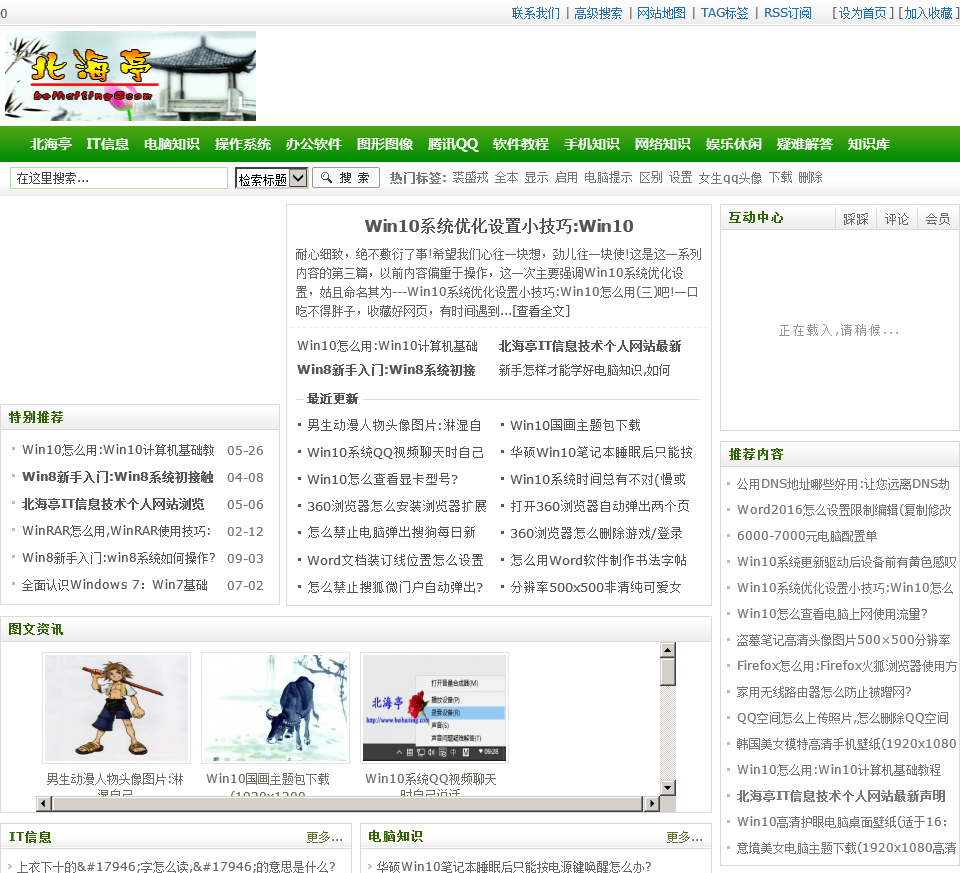Click the ink-painting ox thumbnail
960x873 pixels.
276,708
